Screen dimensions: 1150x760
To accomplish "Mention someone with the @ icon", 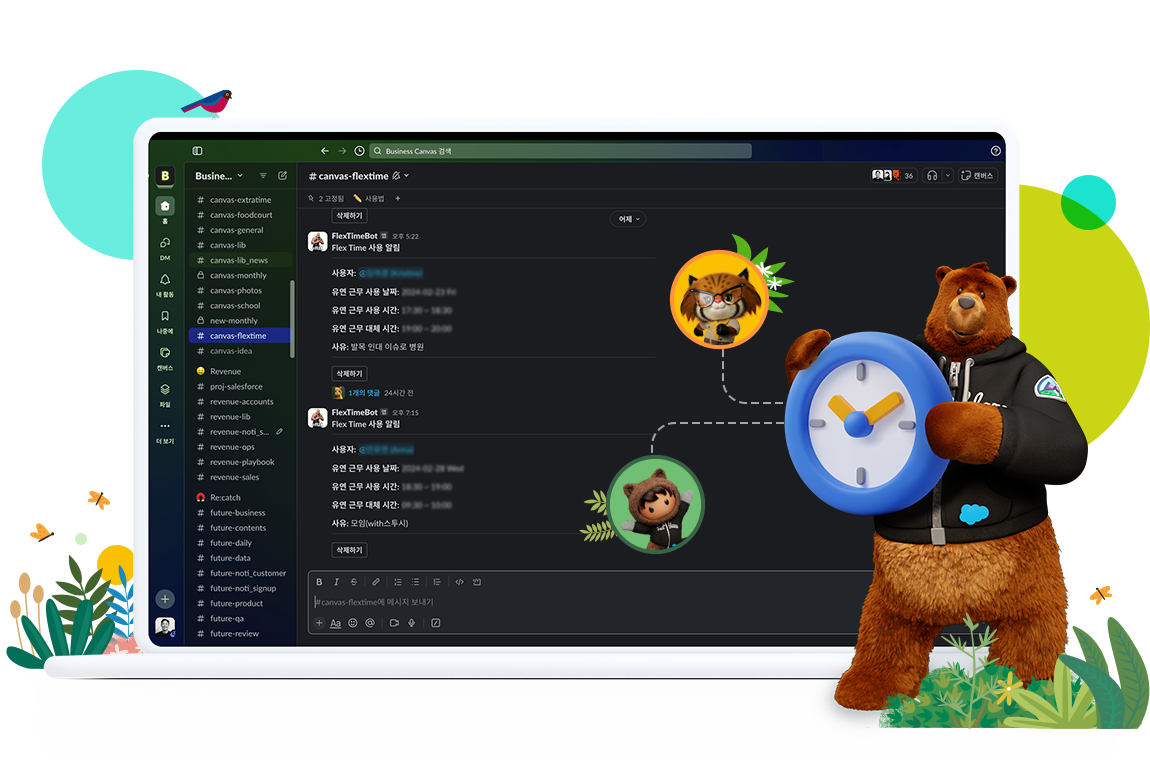I will point(370,623).
